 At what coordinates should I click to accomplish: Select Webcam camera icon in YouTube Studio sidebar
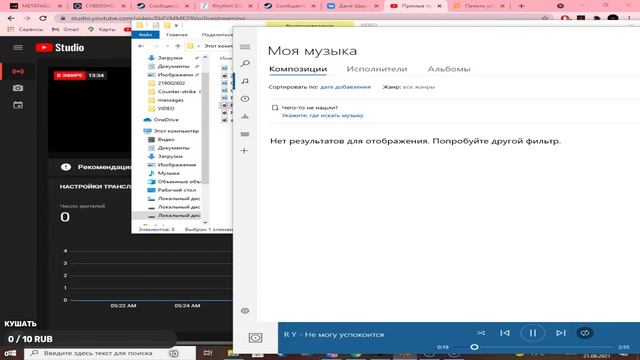(x=18, y=88)
